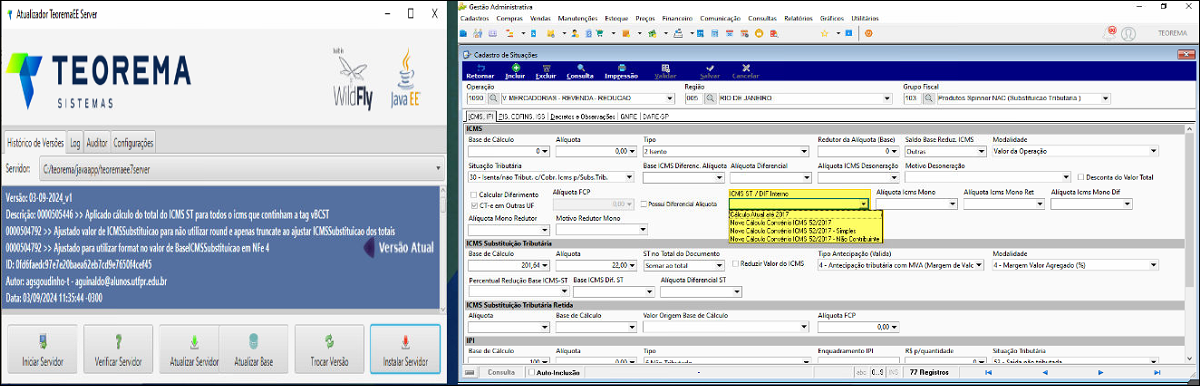Click the ICMS ST Alíquota 22,00 field
Image resolution: width=1200 pixels, height=386 pixels.
click(x=596, y=265)
